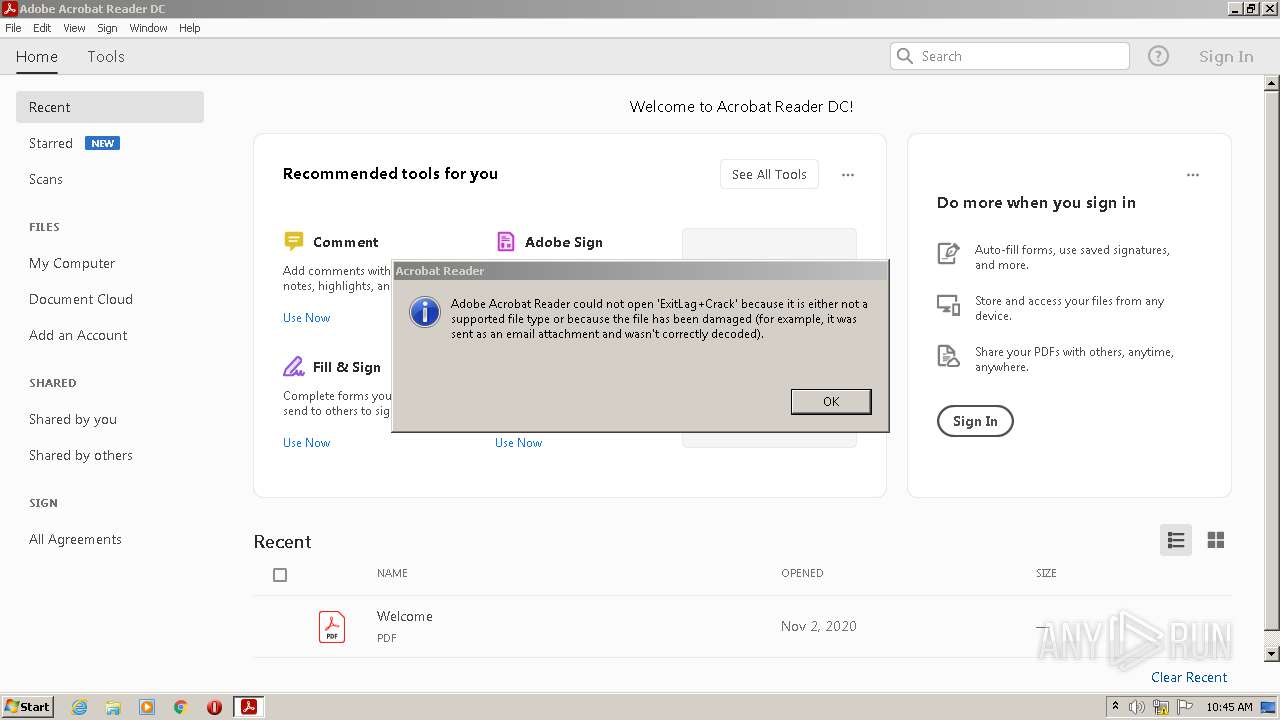Select the Welcome file row
Screen dimensions: 1280x720
[742, 626]
